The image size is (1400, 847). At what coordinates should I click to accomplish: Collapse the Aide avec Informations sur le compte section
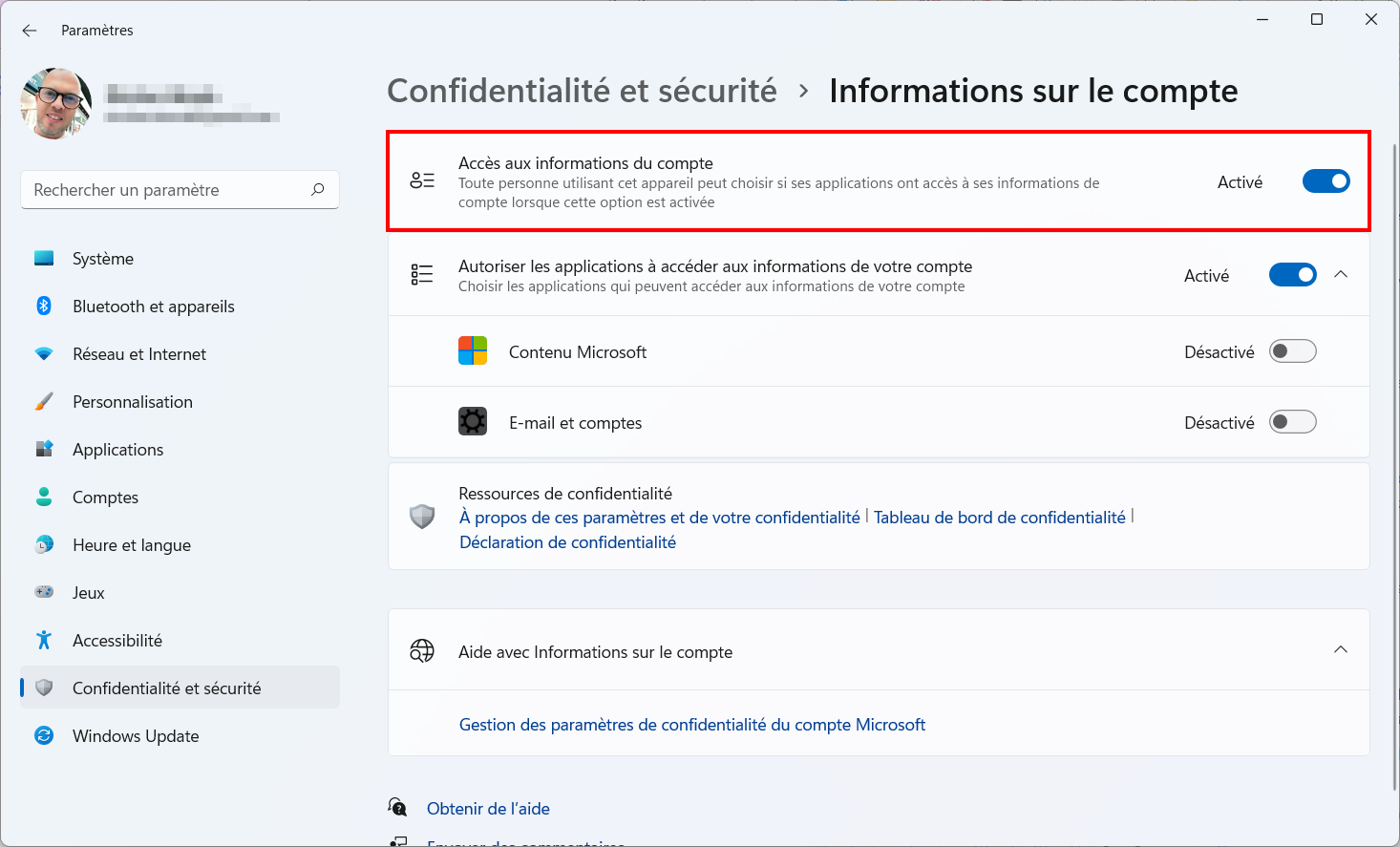tap(1341, 650)
